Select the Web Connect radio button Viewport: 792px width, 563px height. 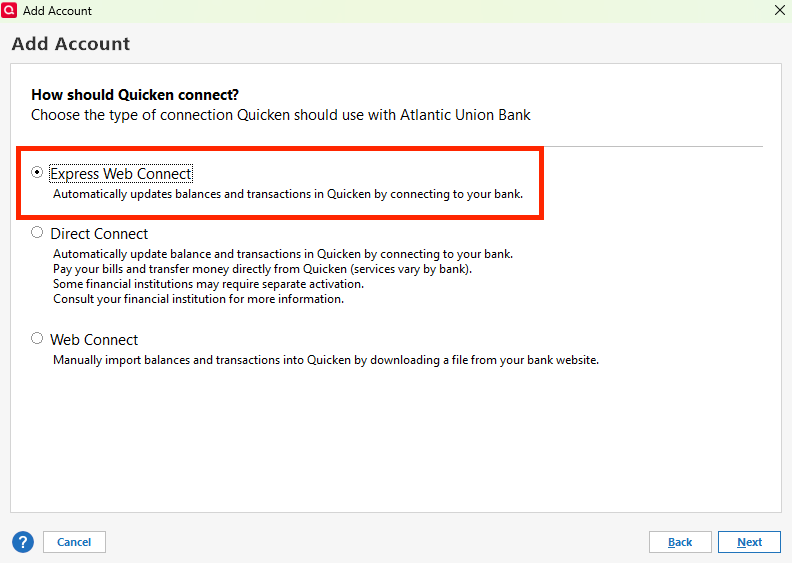[x=37, y=338]
